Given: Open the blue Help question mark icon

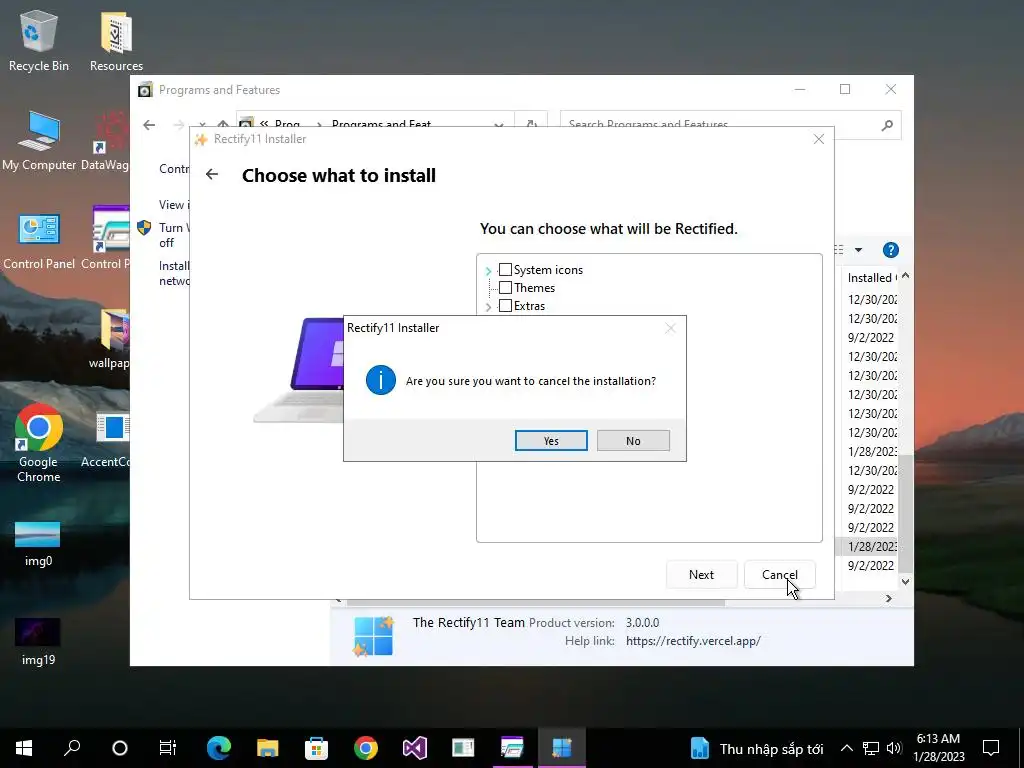Looking at the screenshot, I should [x=890, y=250].
